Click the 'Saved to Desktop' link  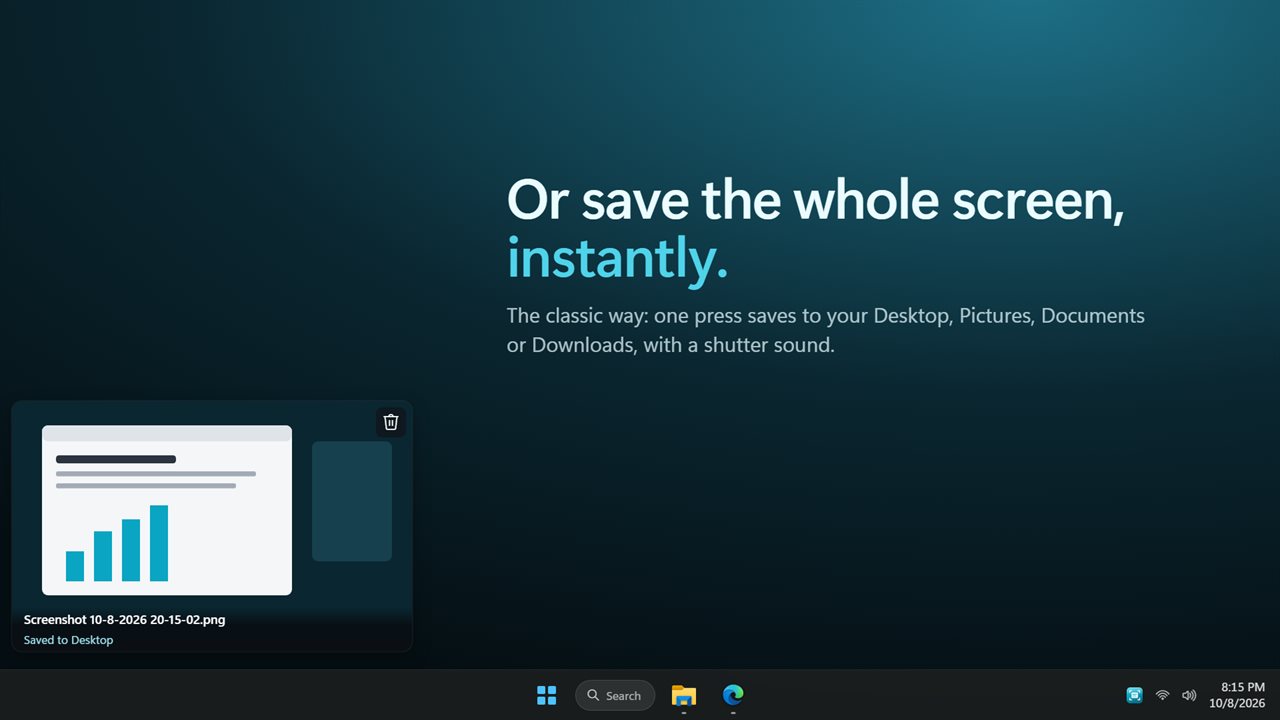pyautogui.click(x=68, y=640)
